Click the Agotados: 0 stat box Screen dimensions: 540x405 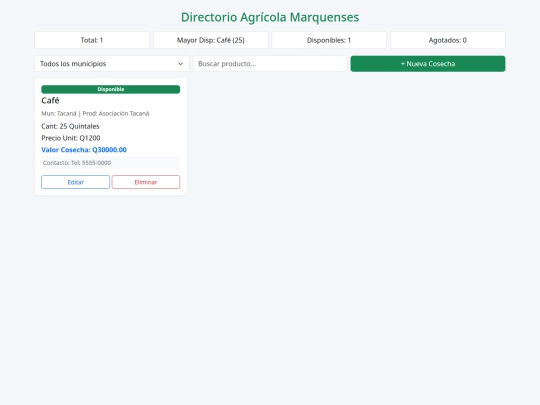click(x=448, y=40)
